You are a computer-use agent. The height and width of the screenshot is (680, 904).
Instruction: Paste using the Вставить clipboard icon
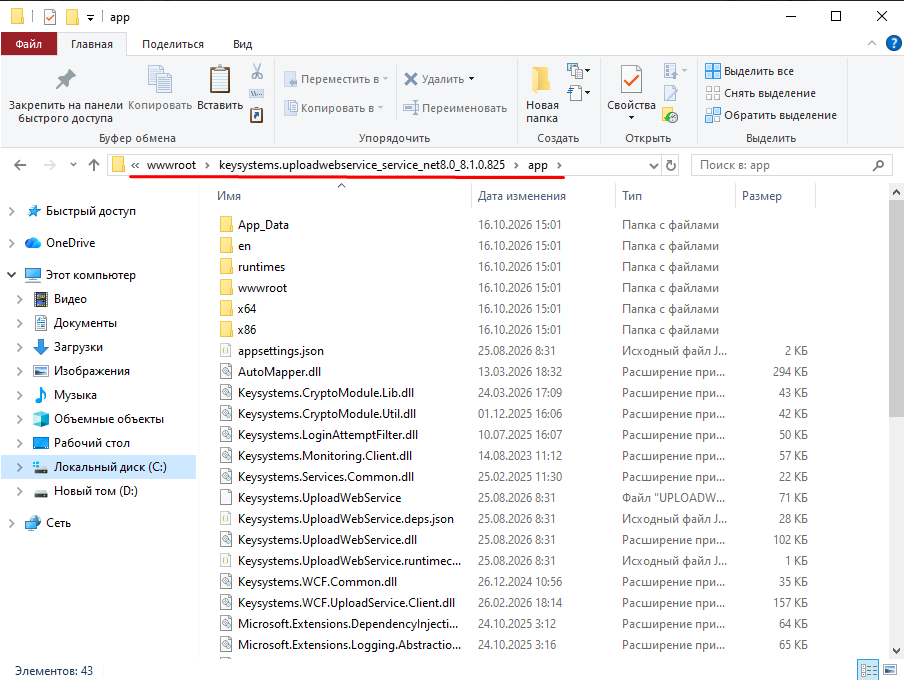coord(220,88)
